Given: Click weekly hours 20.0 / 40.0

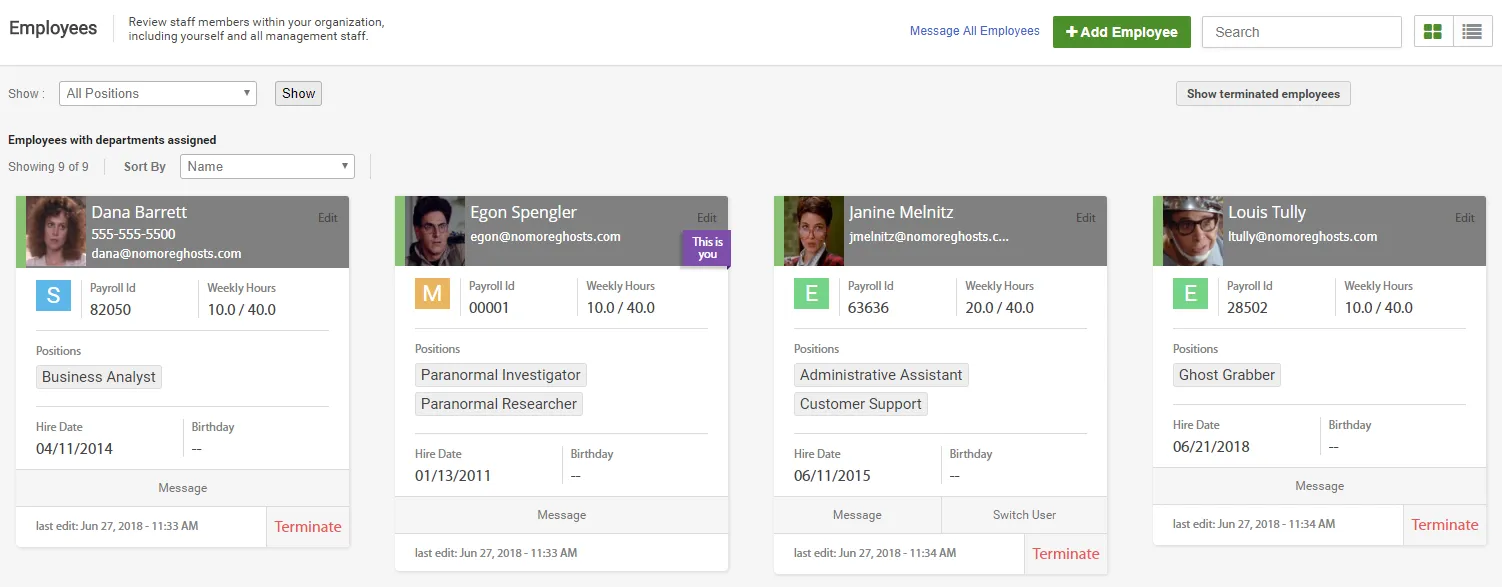Looking at the screenshot, I should tap(999, 308).
